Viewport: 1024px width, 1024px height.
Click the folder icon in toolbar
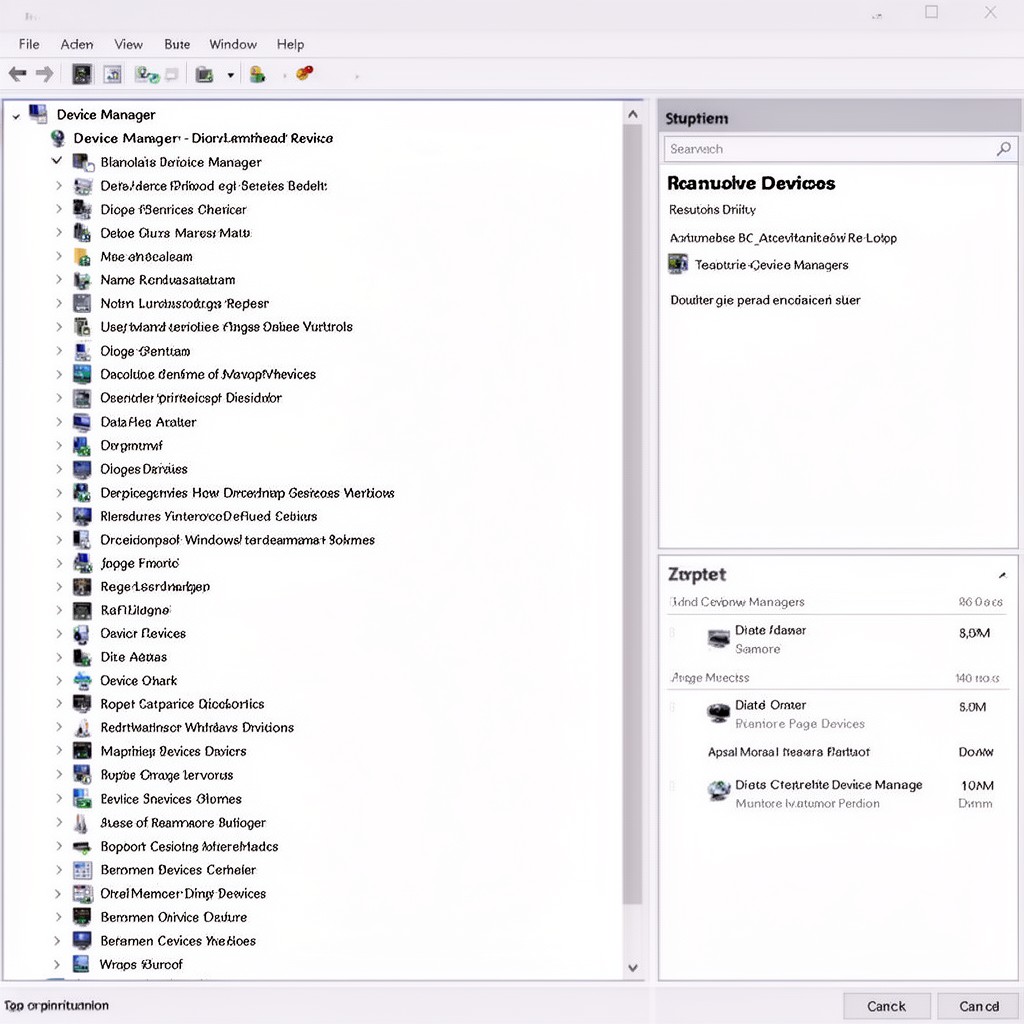(x=204, y=74)
